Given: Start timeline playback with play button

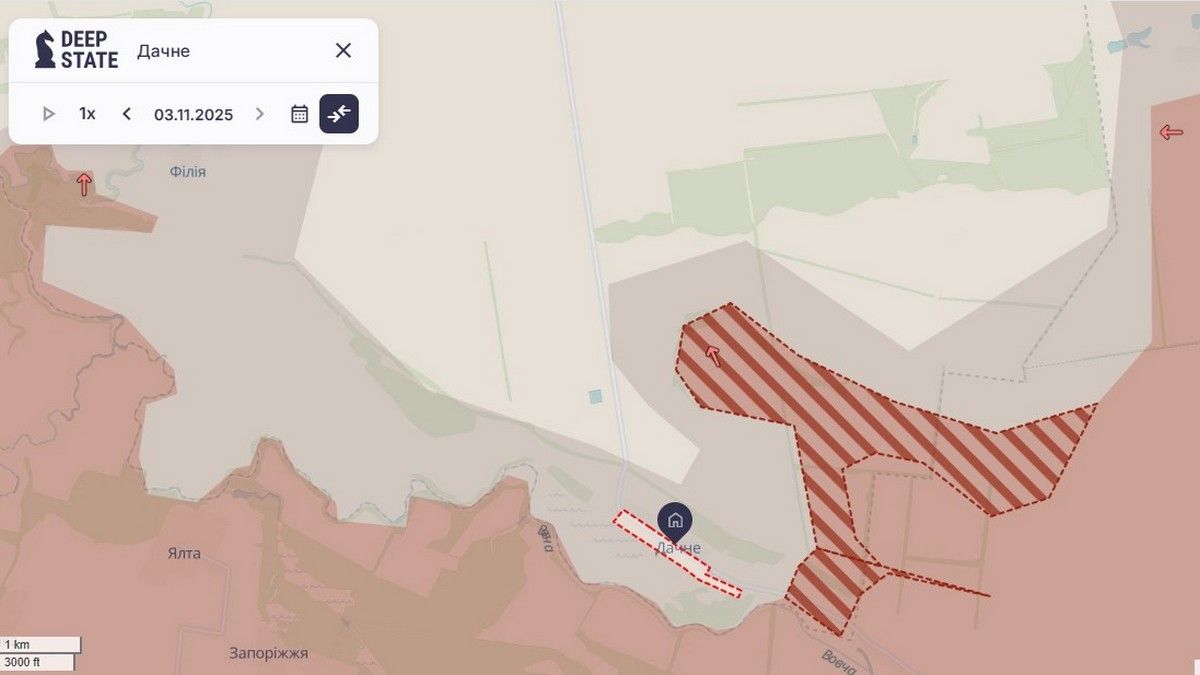Looking at the screenshot, I should click(x=48, y=114).
